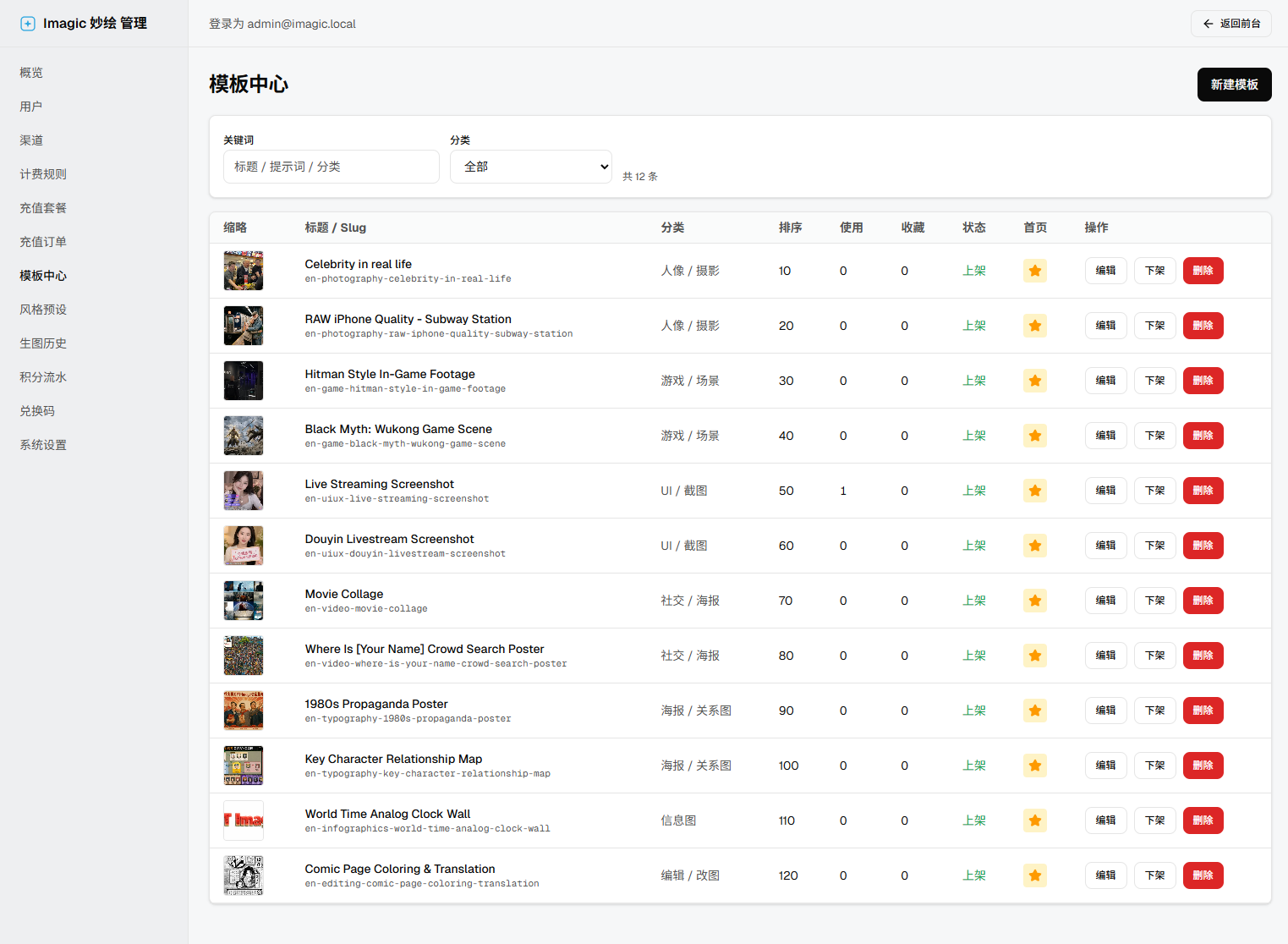Click 编辑 for World Time Analog Clock Wall
This screenshot has width=1288, height=944.
point(1105,821)
